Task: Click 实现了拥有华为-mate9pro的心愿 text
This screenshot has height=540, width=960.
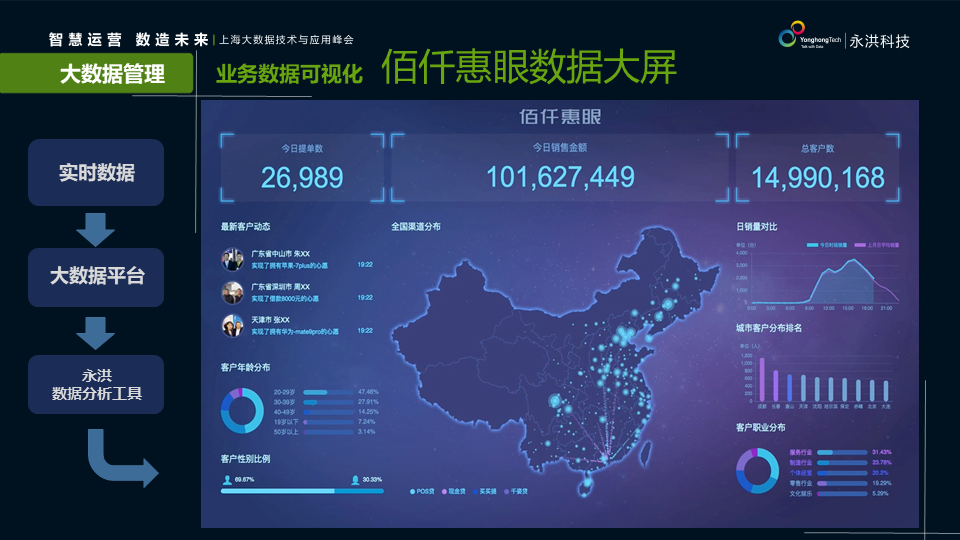Action: [294, 332]
